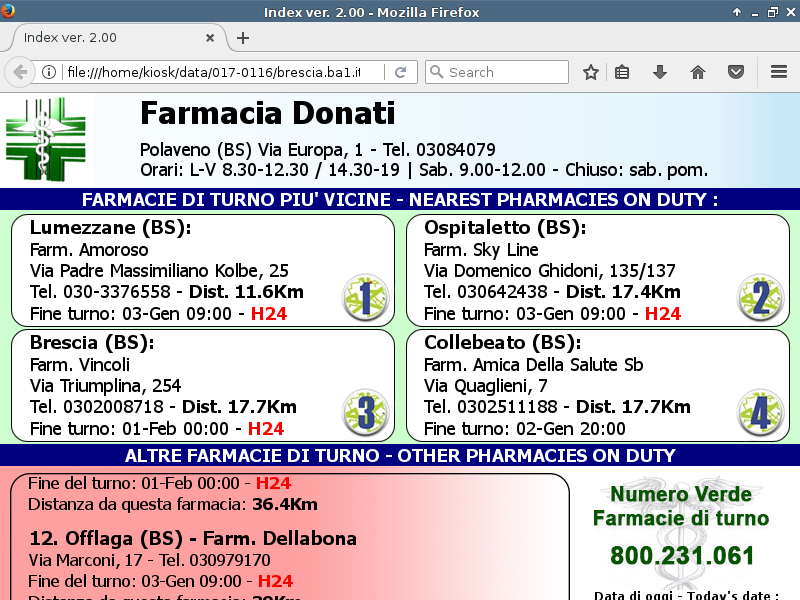Bookmark this page with the star icon
Image resolution: width=800 pixels, height=600 pixels.
(591, 72)
